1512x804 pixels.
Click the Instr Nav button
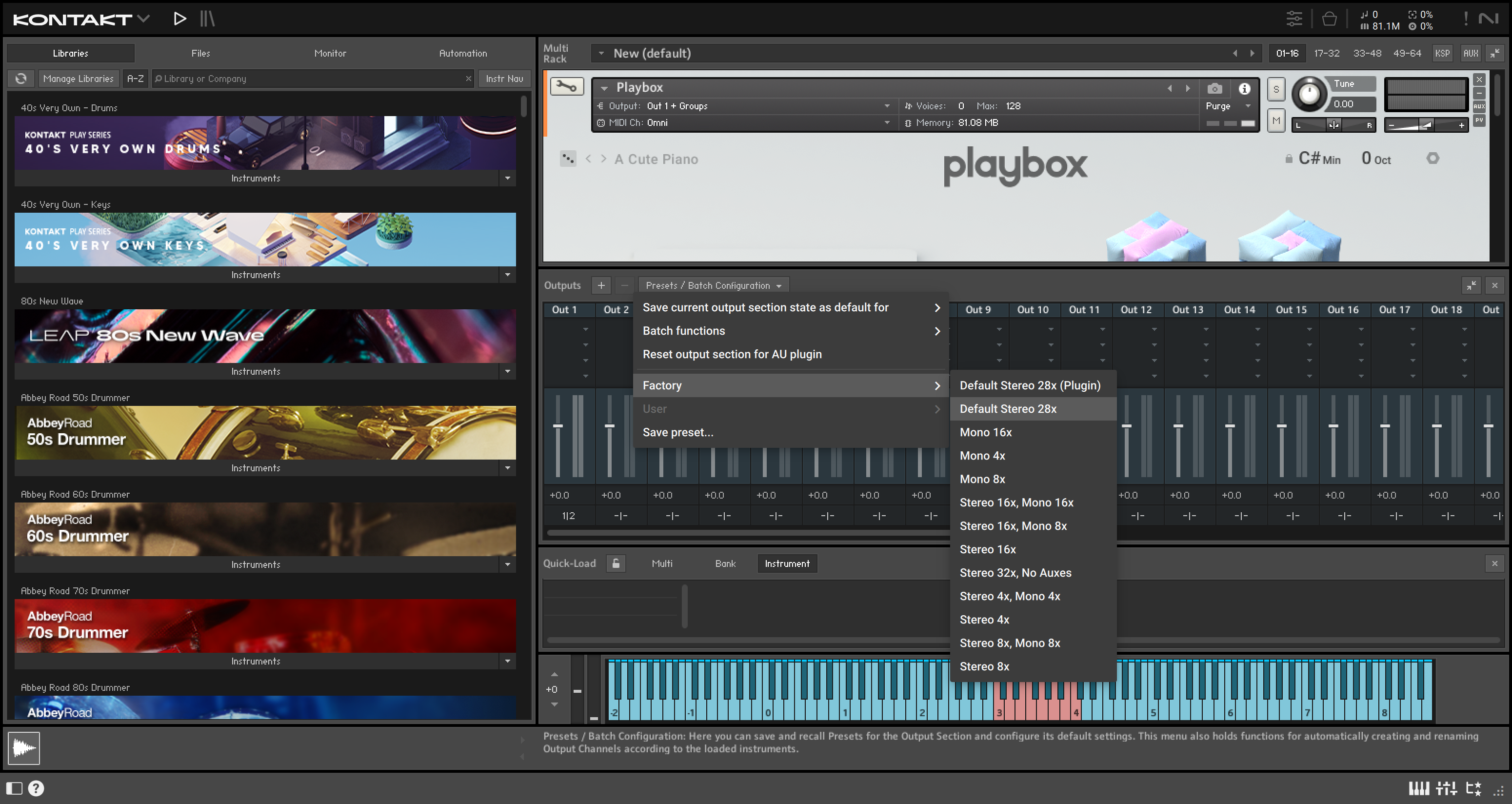(x=504, y=79)
